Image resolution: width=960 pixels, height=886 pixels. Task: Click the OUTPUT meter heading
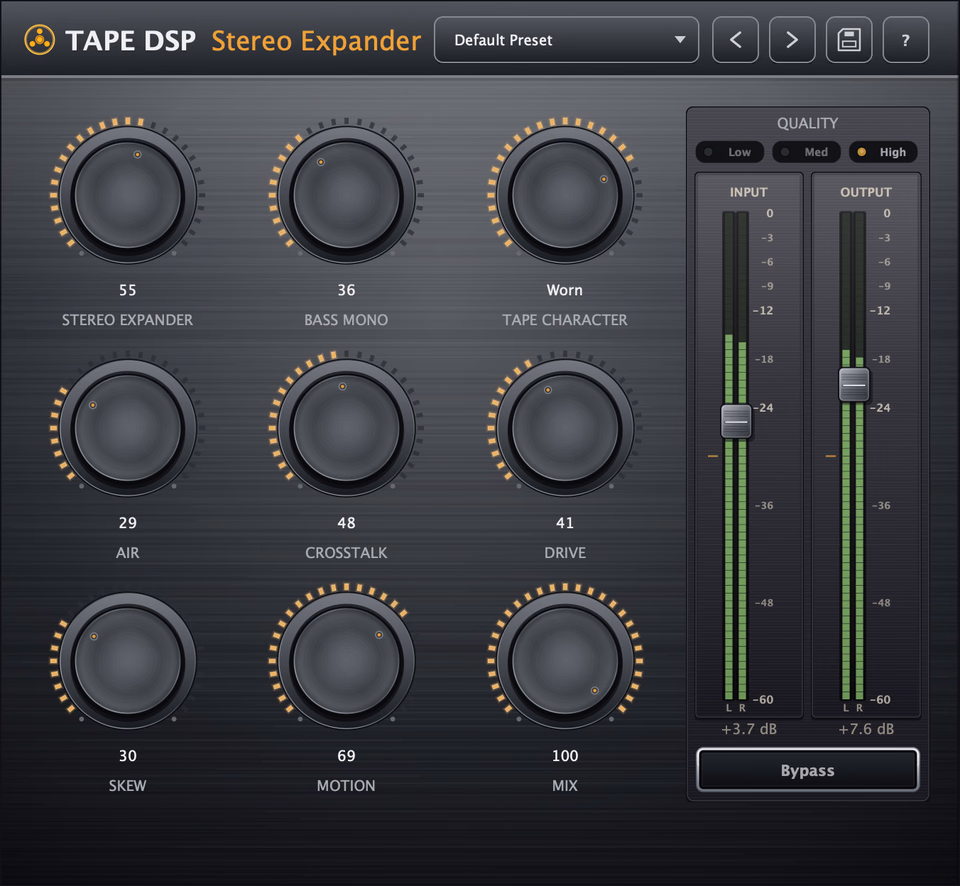(866, 192)
